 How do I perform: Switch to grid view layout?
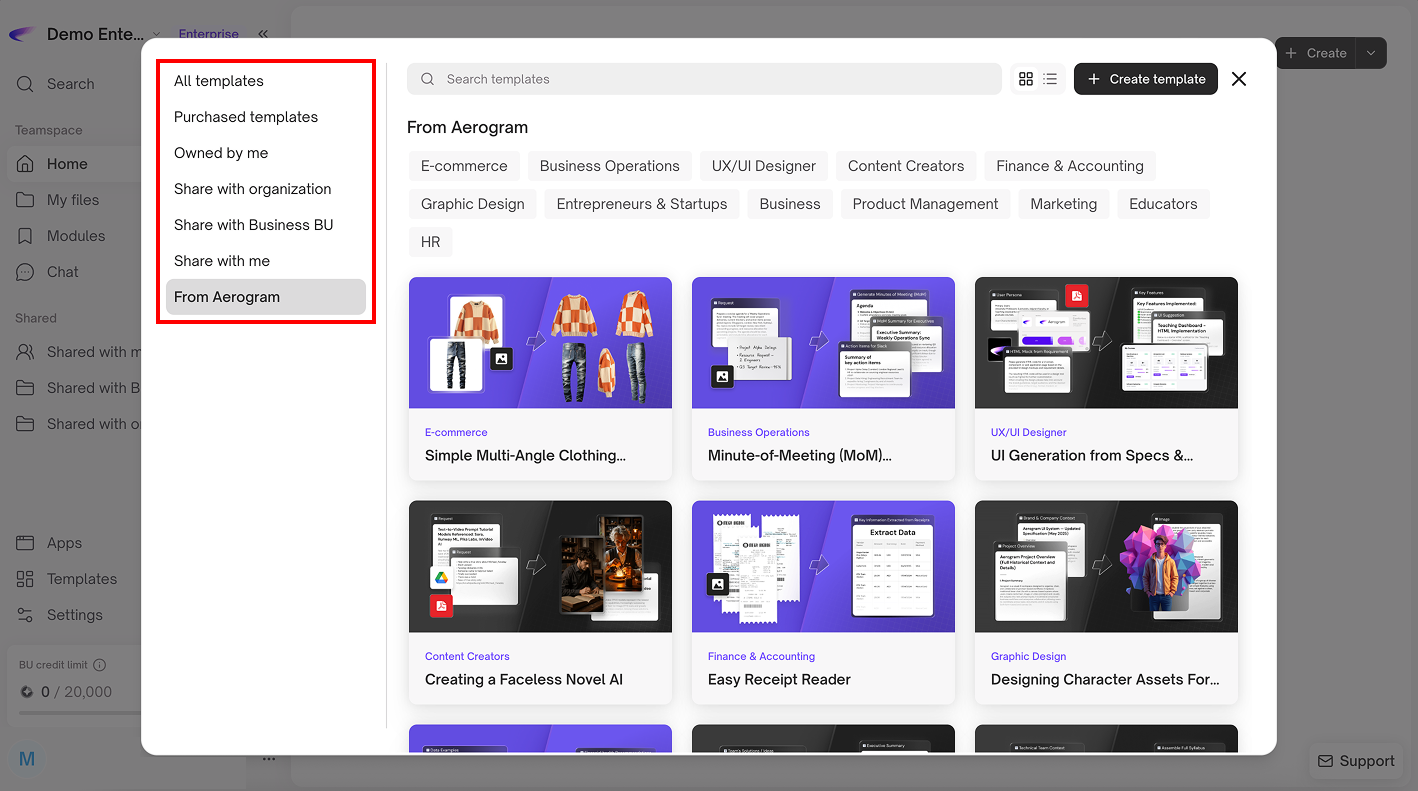[x=1025, y=79]
